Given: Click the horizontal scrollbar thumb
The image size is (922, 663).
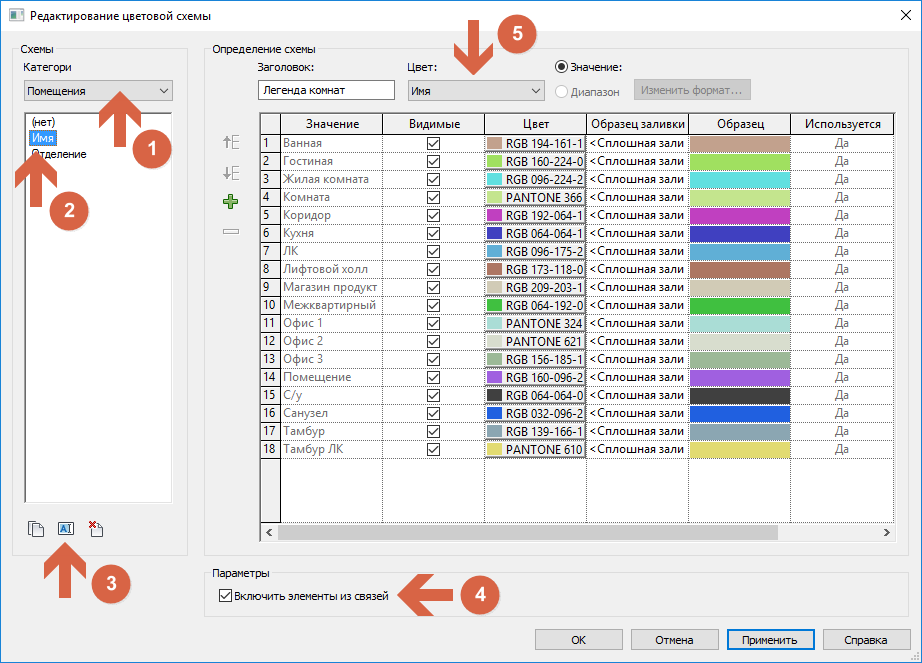Looking at the screenshot, I should point(528,533).
